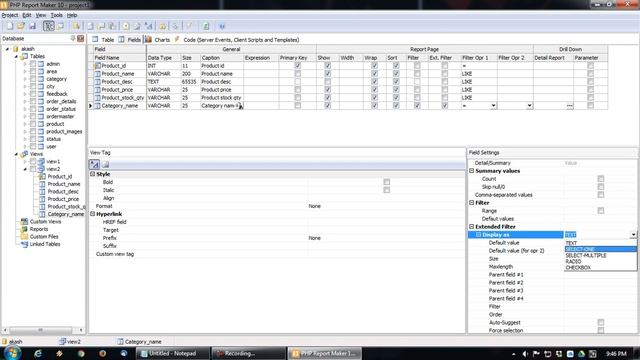This screenshot has height=360, width=640.
Task: Open the Windows Start menu
Action: [x=12, y=353]
